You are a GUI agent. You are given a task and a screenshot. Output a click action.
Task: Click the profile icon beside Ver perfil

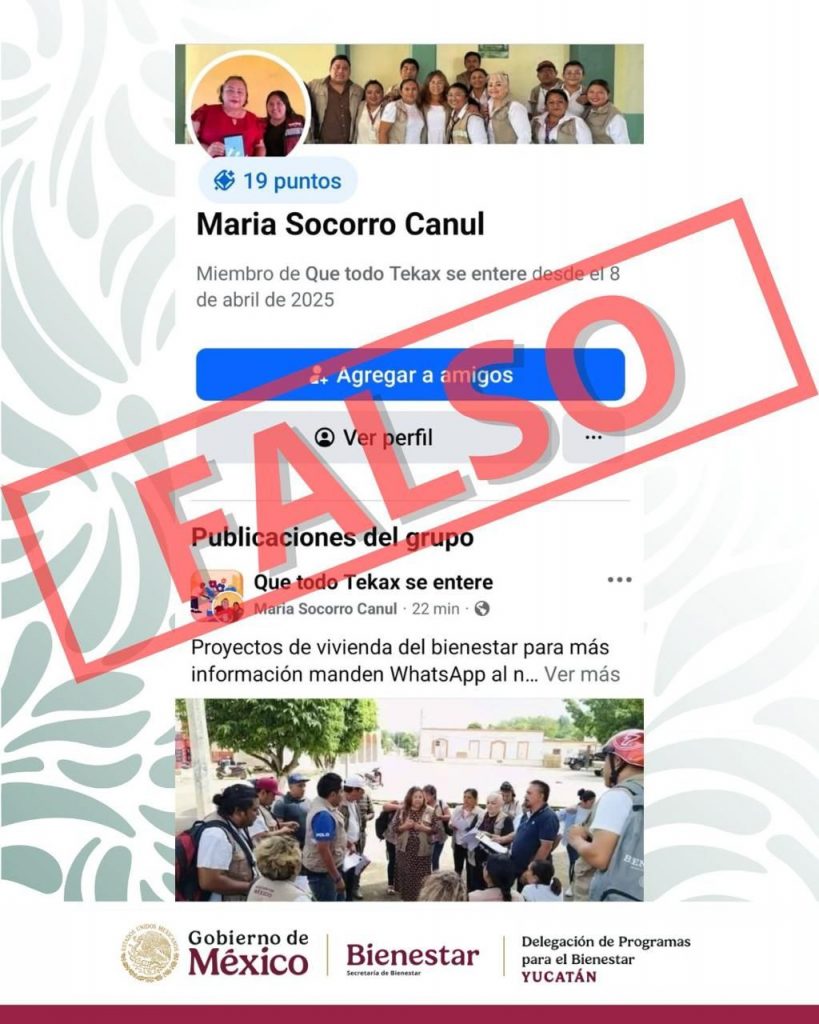tap(325, 438)
